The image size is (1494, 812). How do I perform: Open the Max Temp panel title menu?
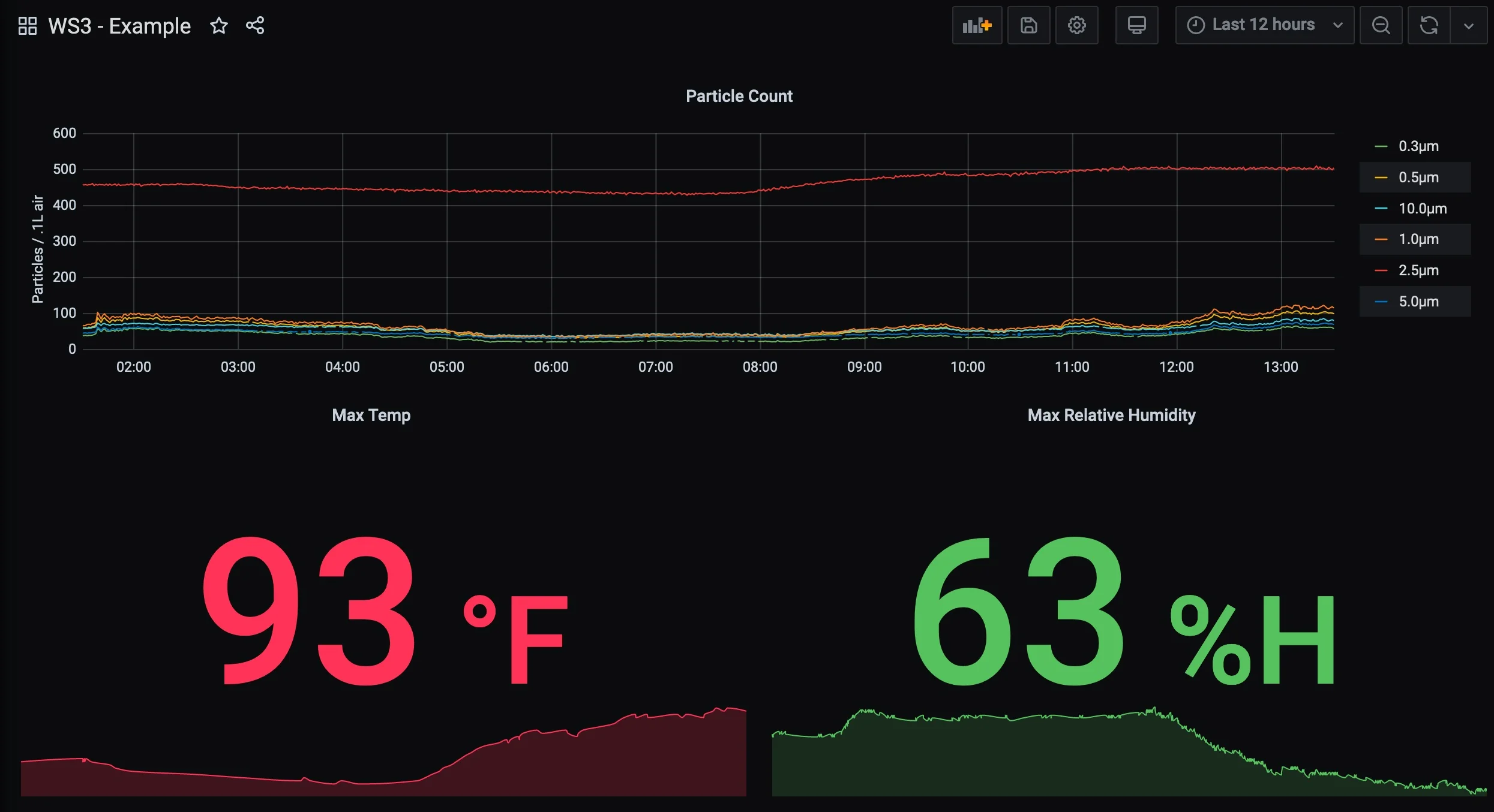click(x=371, y=414)
